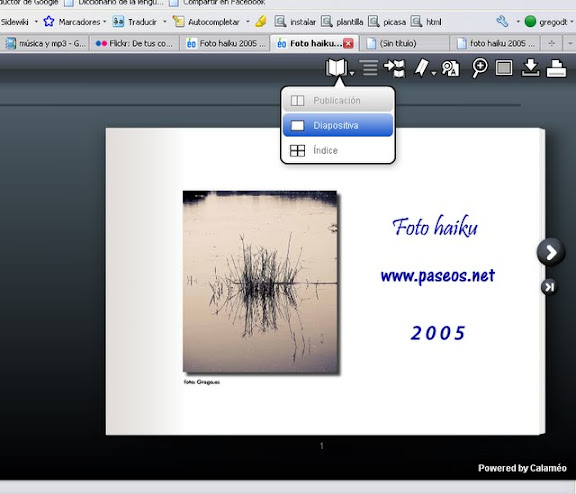Select Índice view mode
The height and width of the screenshot is (494, 576).
[x=338, y=150]
